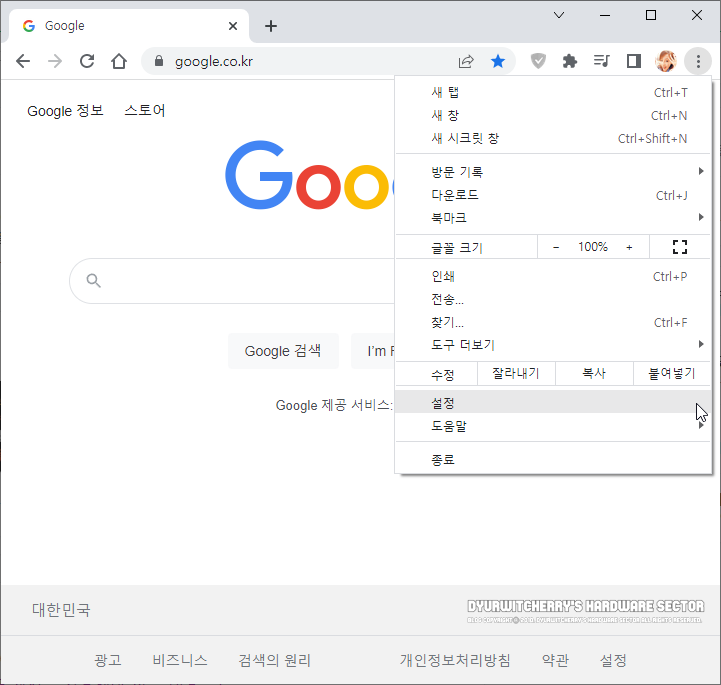Enter fullscreen using the fullscreen icon

[x=680, y=247]
